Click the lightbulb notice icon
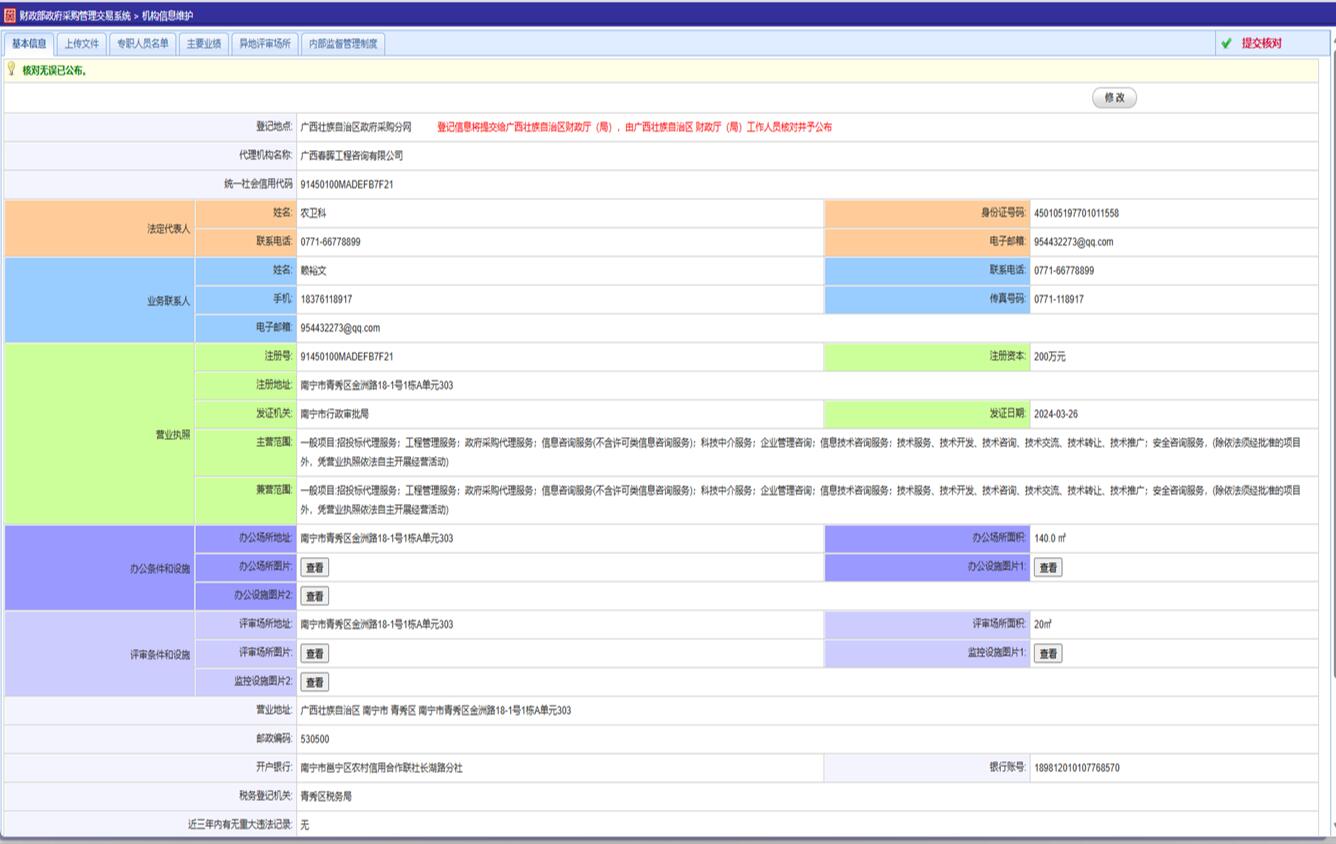Screen dimensions: 1336x844 tap(12, 69)
